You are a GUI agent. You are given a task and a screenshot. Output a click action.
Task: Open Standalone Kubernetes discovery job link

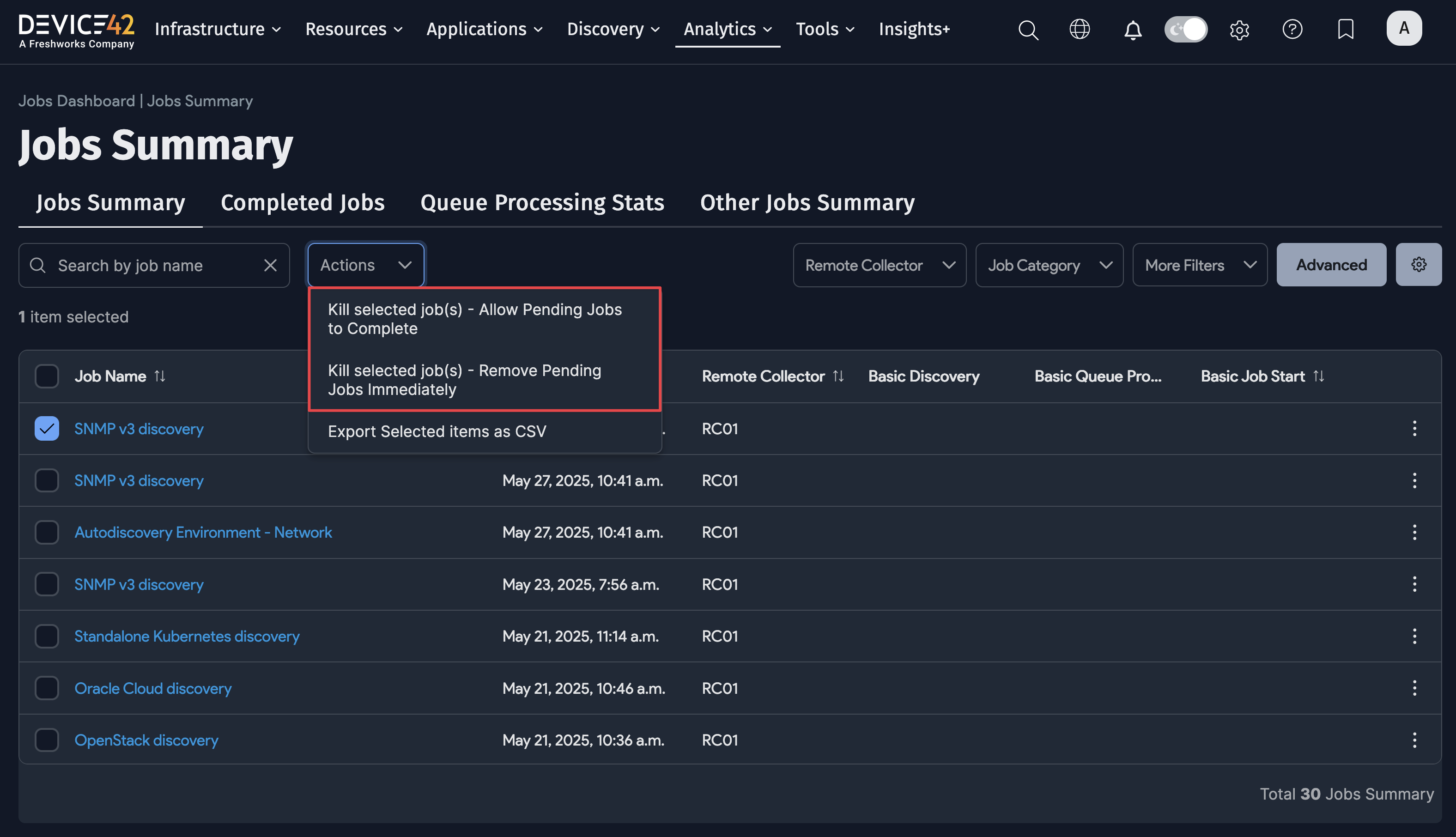(x=187, y=637)
